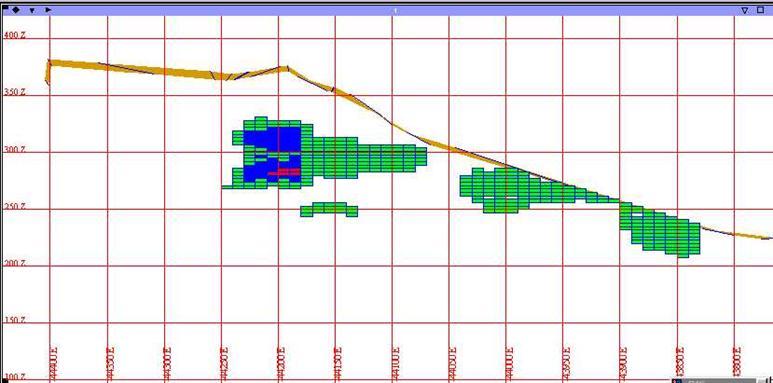The image size is (773, 383).
Task: Select the small isolated green block group near 250 Z
Action: point(329,209)
